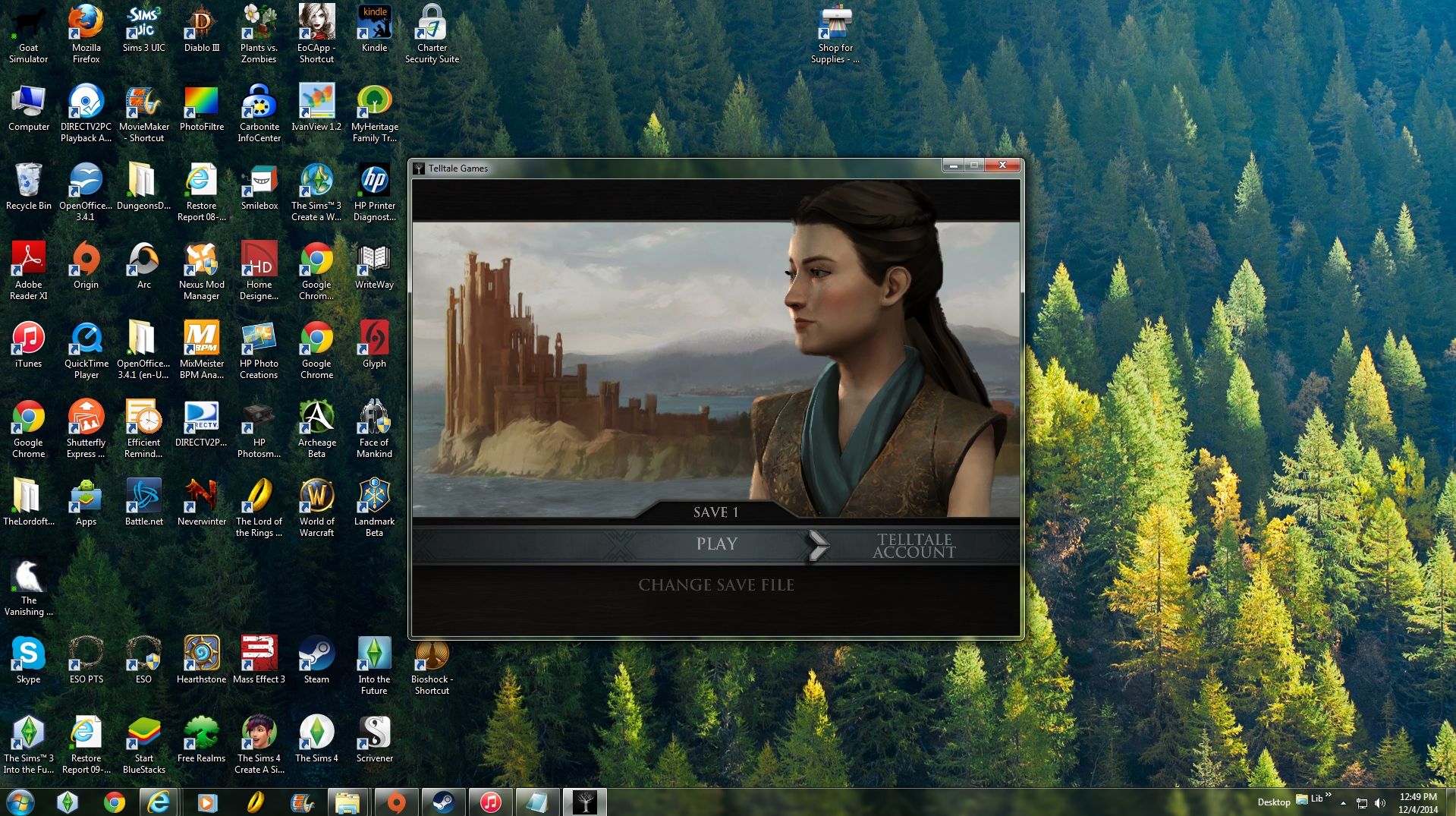Image resolution: width=1456 pixels, height=816 pixels.
Task: Select the Mass Effect 3 icon
Action: (259, 660)
